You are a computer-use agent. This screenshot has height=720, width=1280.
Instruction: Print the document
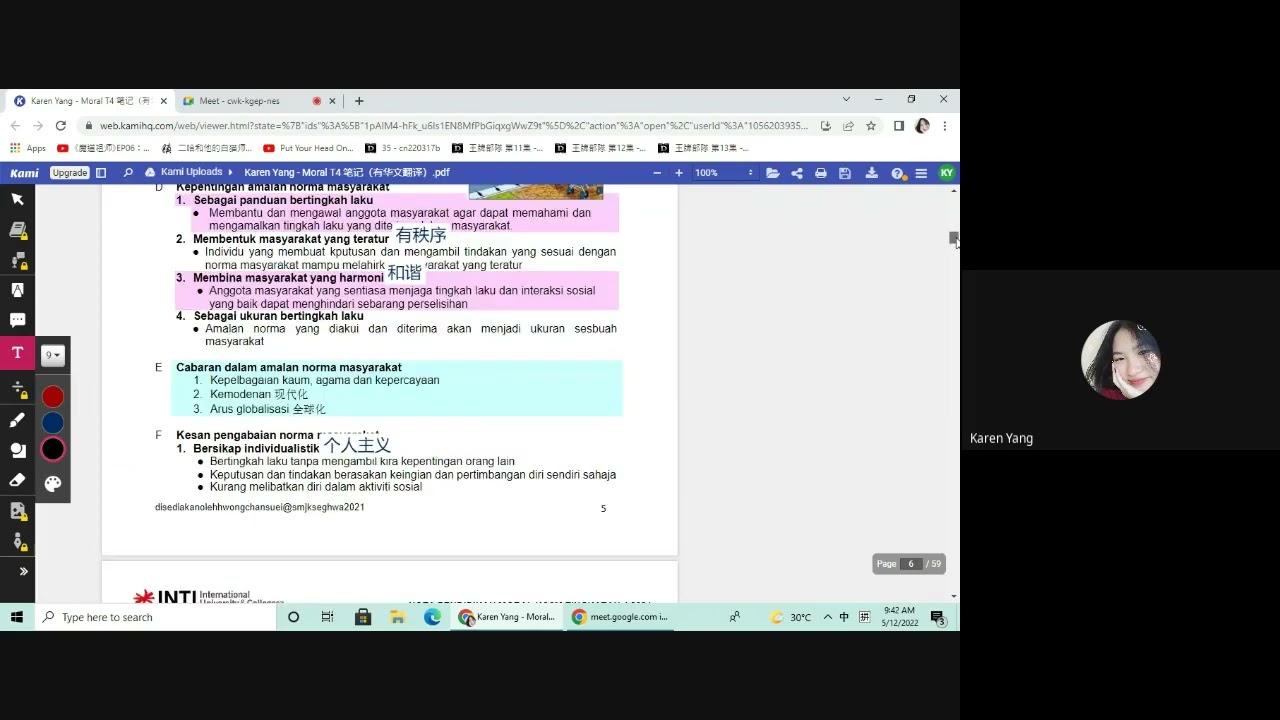pyautogui.click(x=821, y=173)
